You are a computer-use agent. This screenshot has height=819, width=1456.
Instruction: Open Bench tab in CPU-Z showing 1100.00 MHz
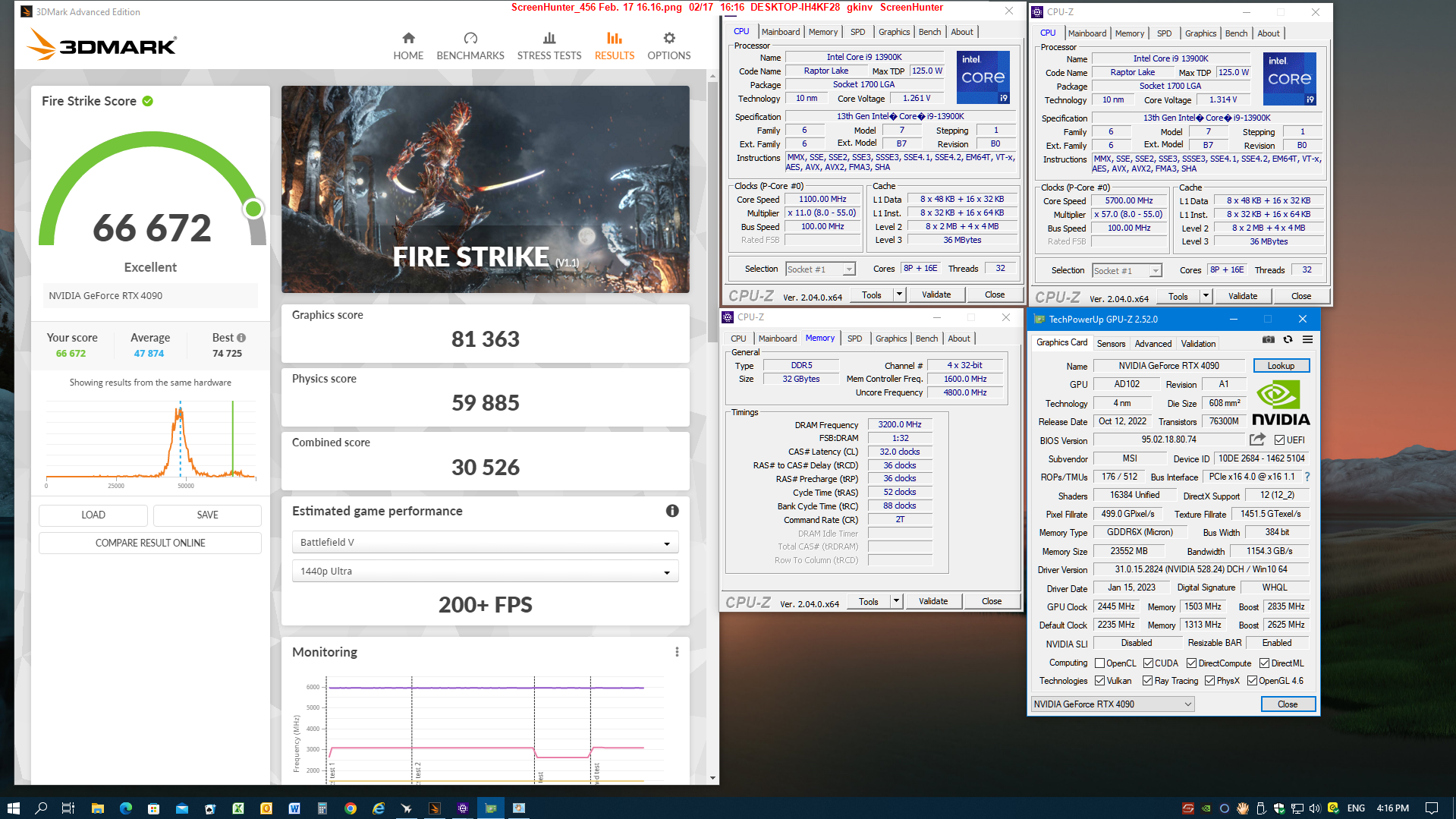click(x=929, y=32)
